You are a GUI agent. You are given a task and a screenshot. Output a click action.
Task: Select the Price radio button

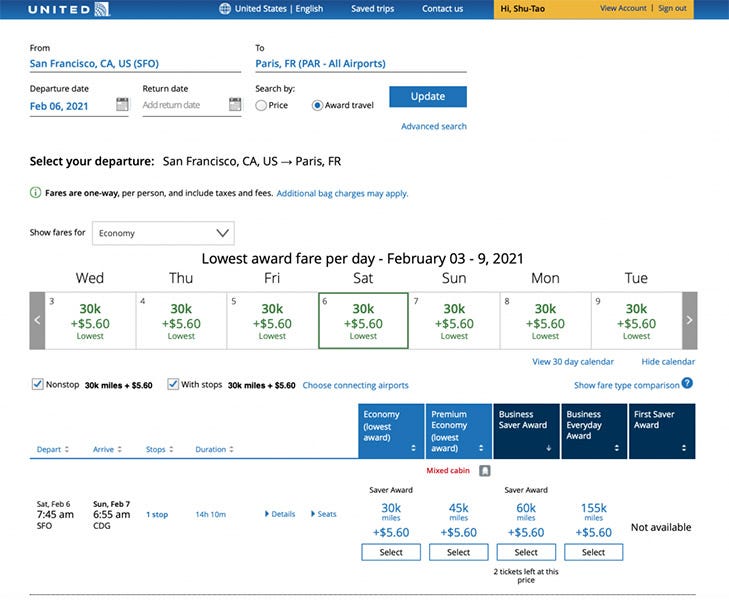(261, 105)
